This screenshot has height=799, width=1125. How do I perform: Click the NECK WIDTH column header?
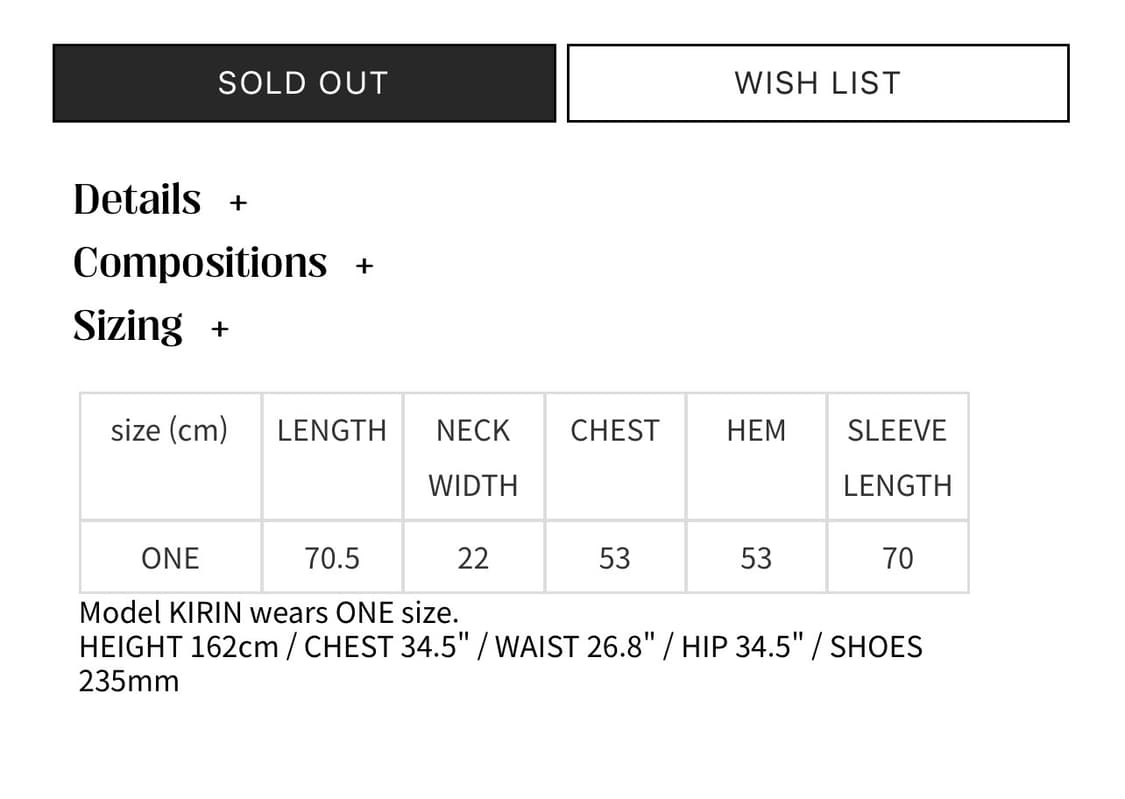coord(473,457)
